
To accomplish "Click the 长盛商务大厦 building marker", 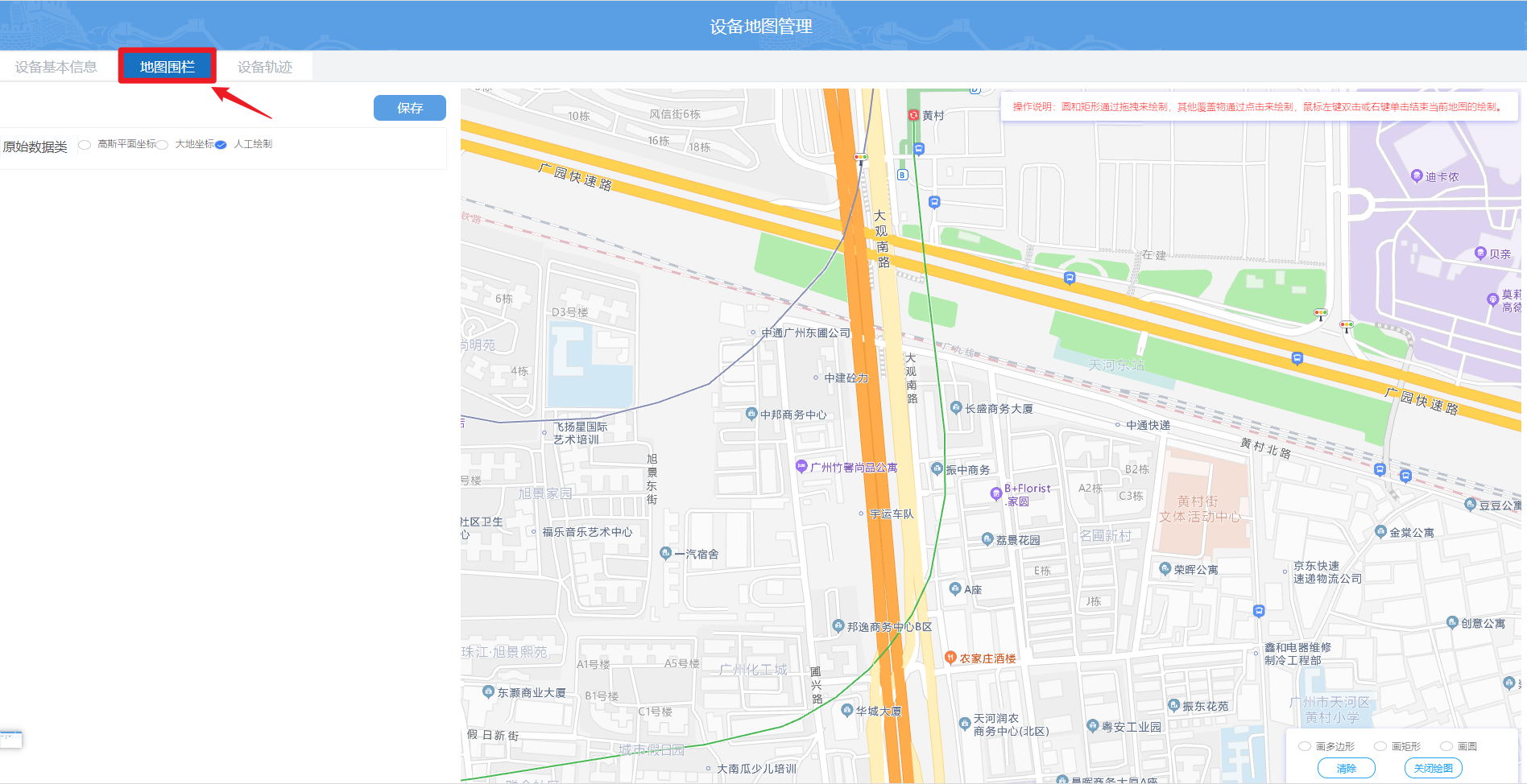I will click(x=956, y=407).
